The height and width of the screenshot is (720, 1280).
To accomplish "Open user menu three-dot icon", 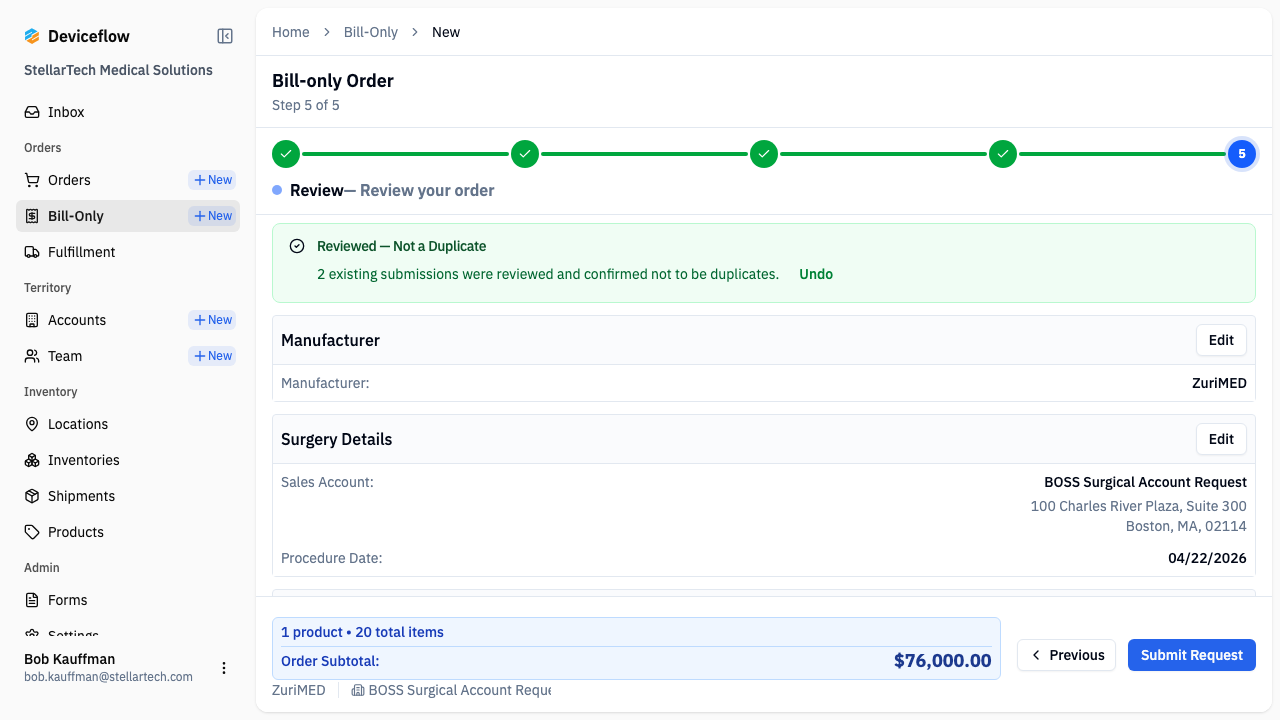I will (x=224, y=668).
